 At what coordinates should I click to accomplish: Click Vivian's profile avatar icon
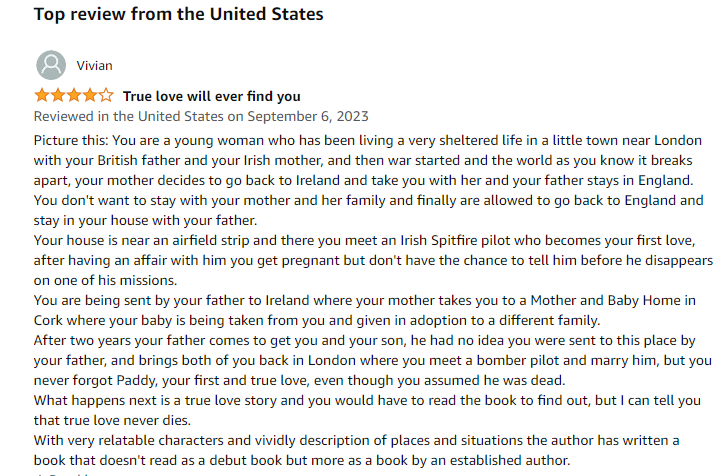(51, 65)
